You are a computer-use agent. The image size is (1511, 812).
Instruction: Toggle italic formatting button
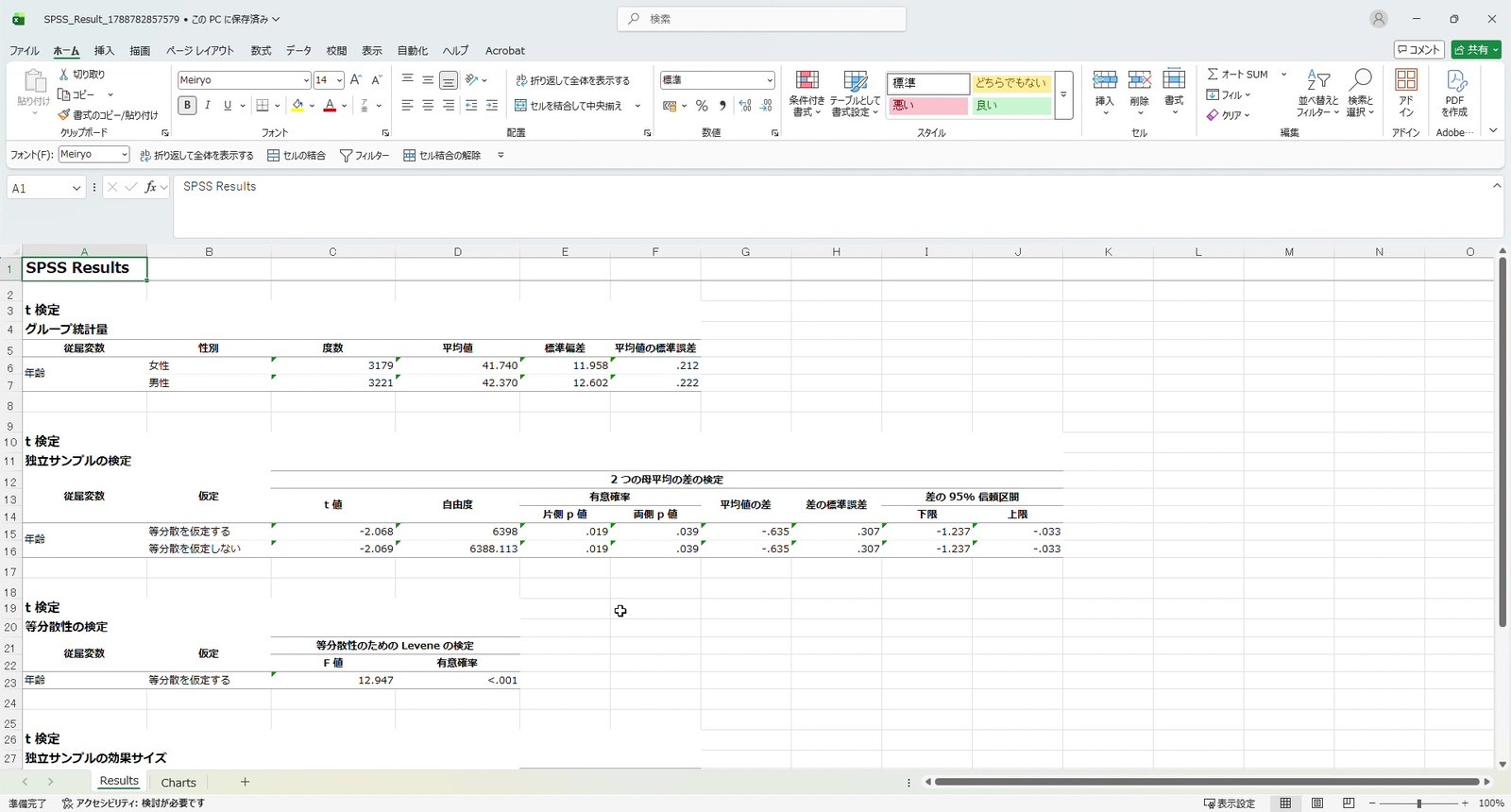[x=207, y=106]
